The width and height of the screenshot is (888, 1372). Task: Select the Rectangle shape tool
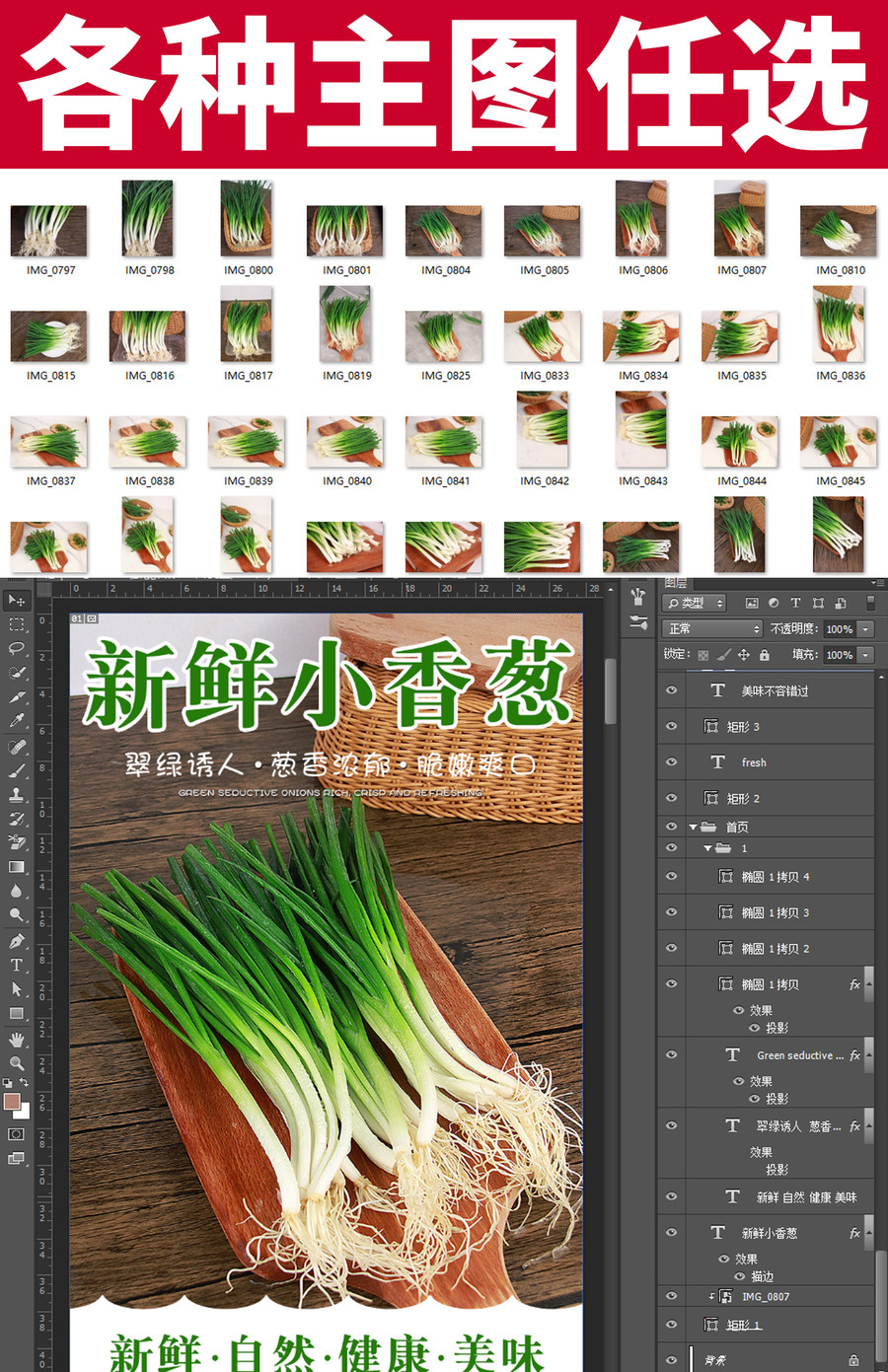click(16, 1013)
